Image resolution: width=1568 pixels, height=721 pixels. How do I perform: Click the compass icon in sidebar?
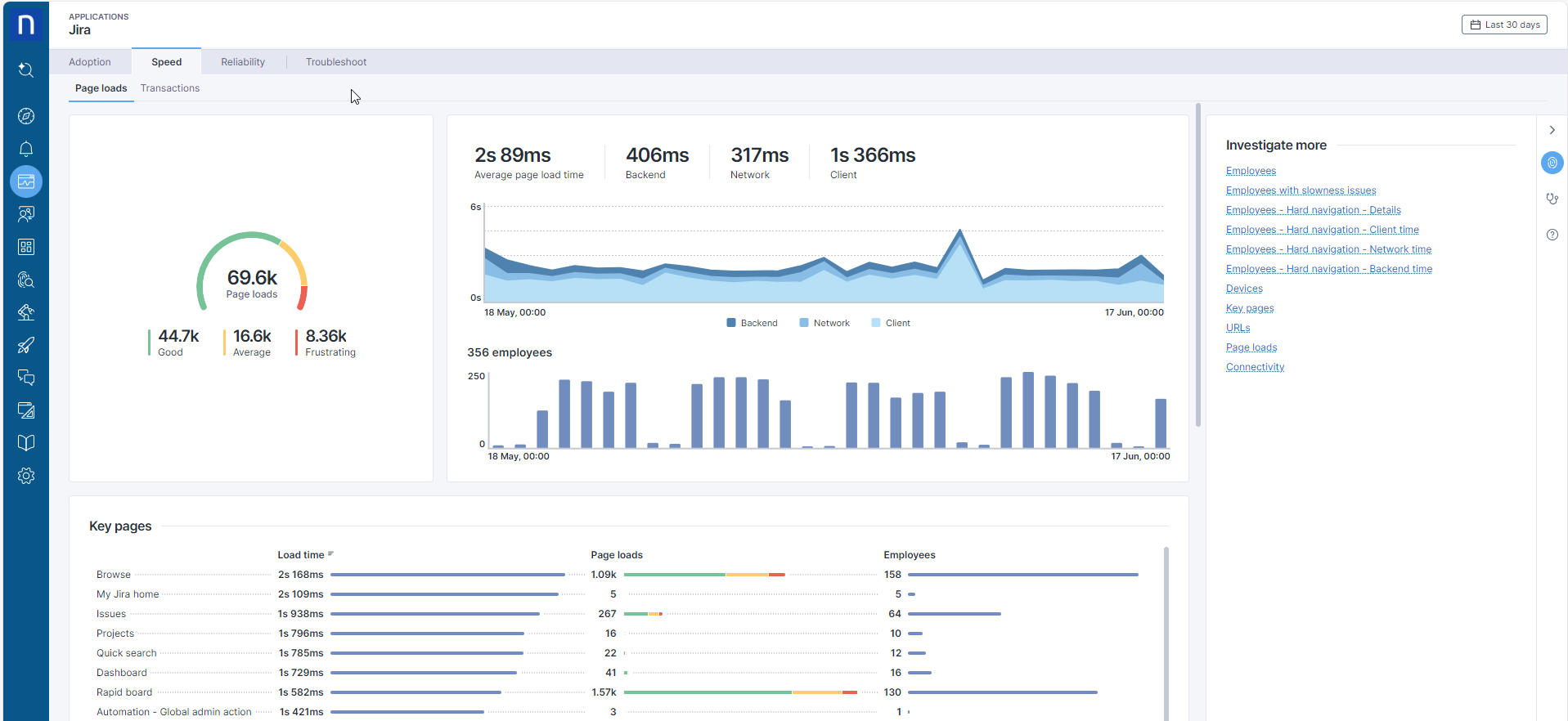pyautogui.click(x=26, y=116)
